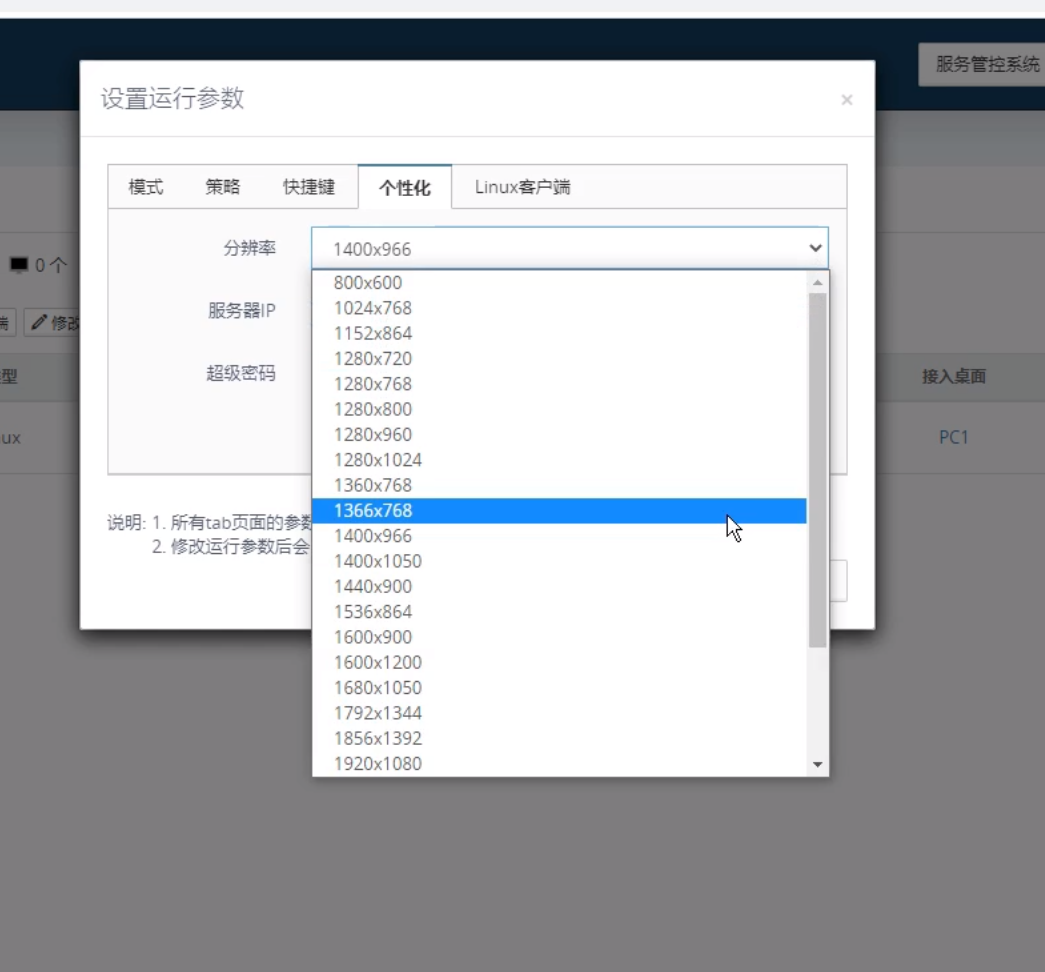Viewport: 1045px width, 972px height.
Task: Open the PC1 desktop link
Action: click(x=953, y=438)
